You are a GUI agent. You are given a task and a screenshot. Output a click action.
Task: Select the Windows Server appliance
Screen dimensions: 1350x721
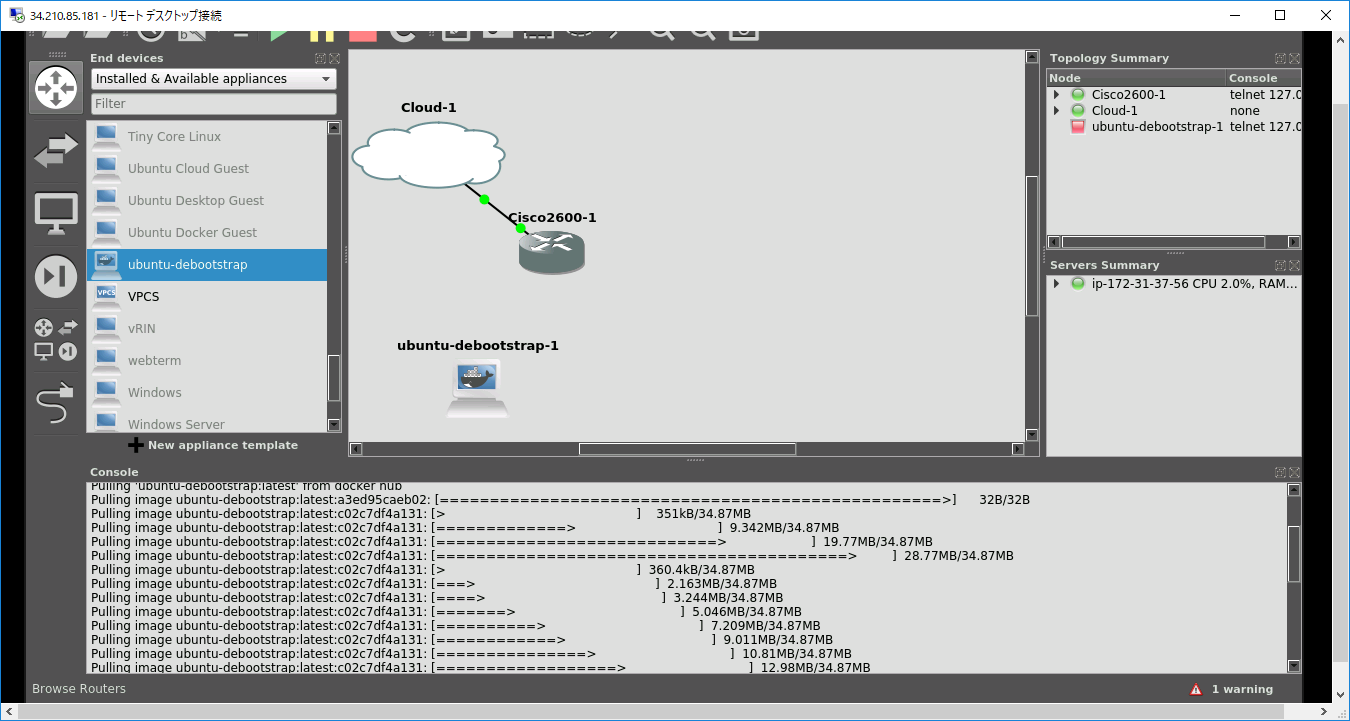pyautogui.click(x=207, y=421)
